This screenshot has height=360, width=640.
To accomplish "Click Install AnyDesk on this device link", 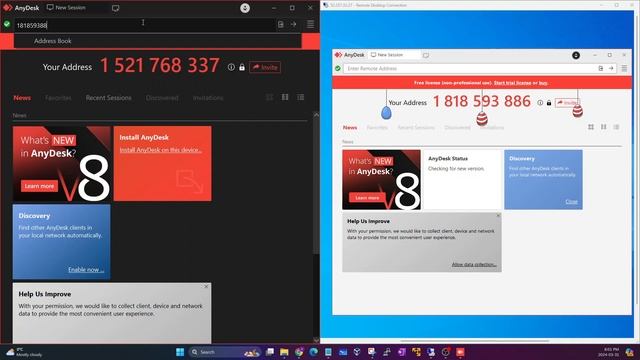I will coord(160,150).
